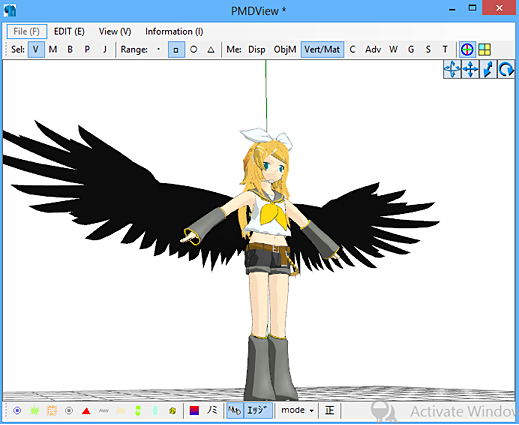Select the 3D orbit rotate view control

[452, 70]
